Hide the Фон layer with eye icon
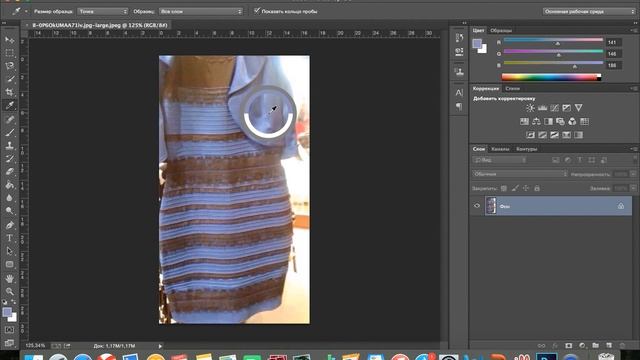This screenshot has height=360, width=640. point(477,206)
